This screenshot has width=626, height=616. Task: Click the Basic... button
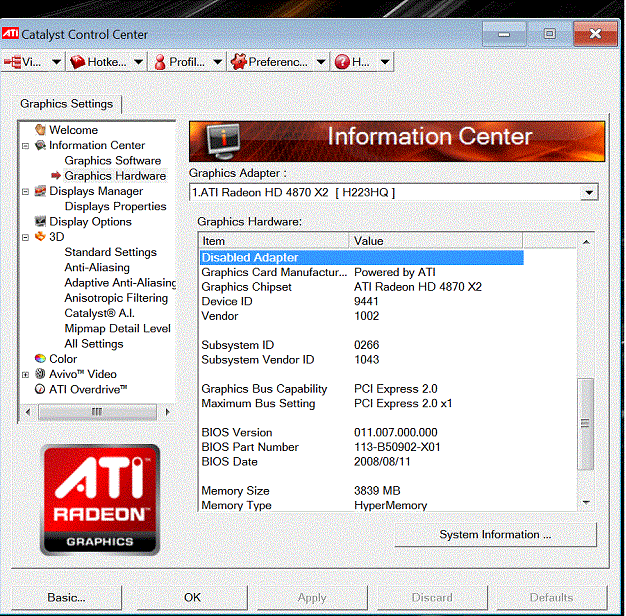66,597
